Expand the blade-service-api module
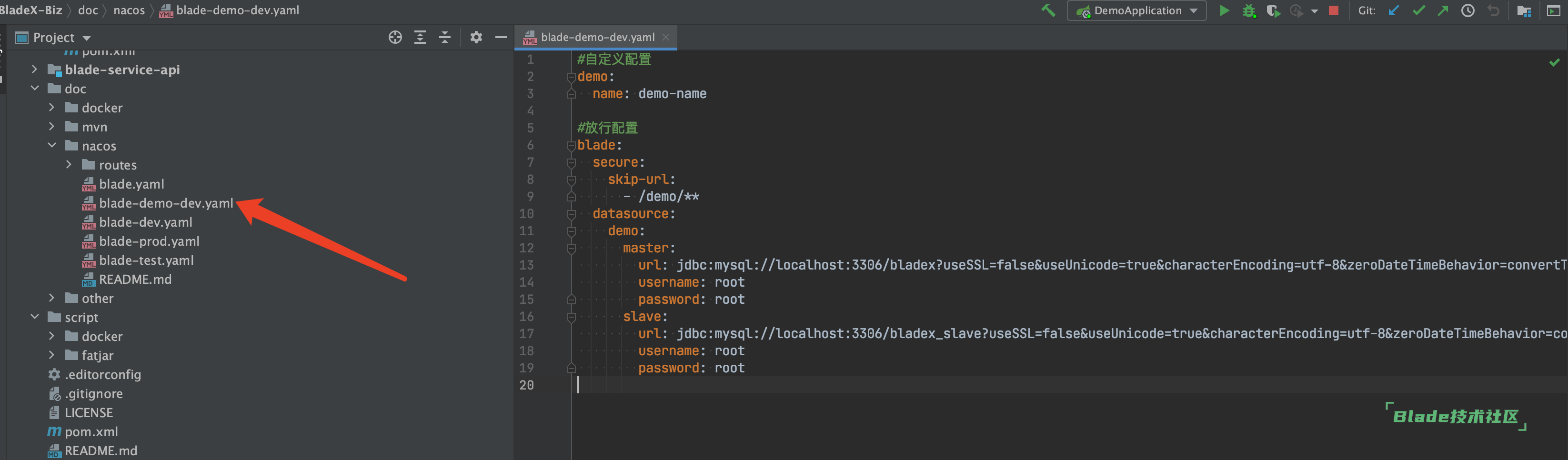This screenshot has height=460, width=1568. coord(35,70)
